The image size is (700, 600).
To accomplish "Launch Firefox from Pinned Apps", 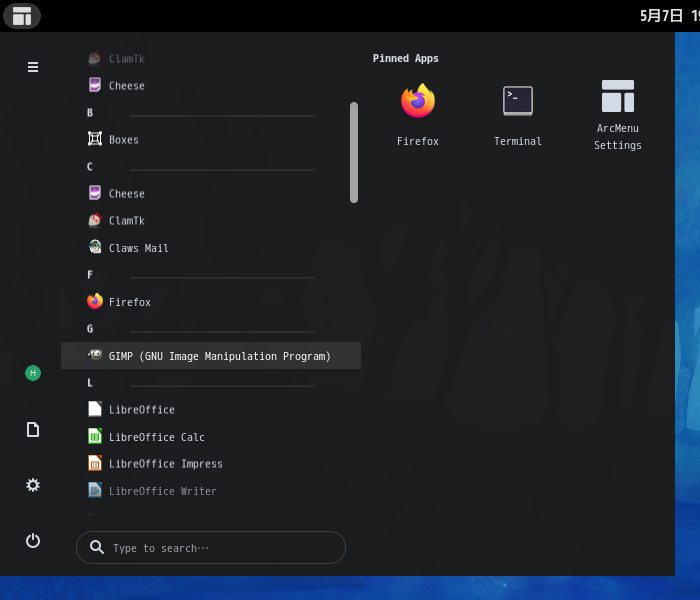I will tap(417, 115).
